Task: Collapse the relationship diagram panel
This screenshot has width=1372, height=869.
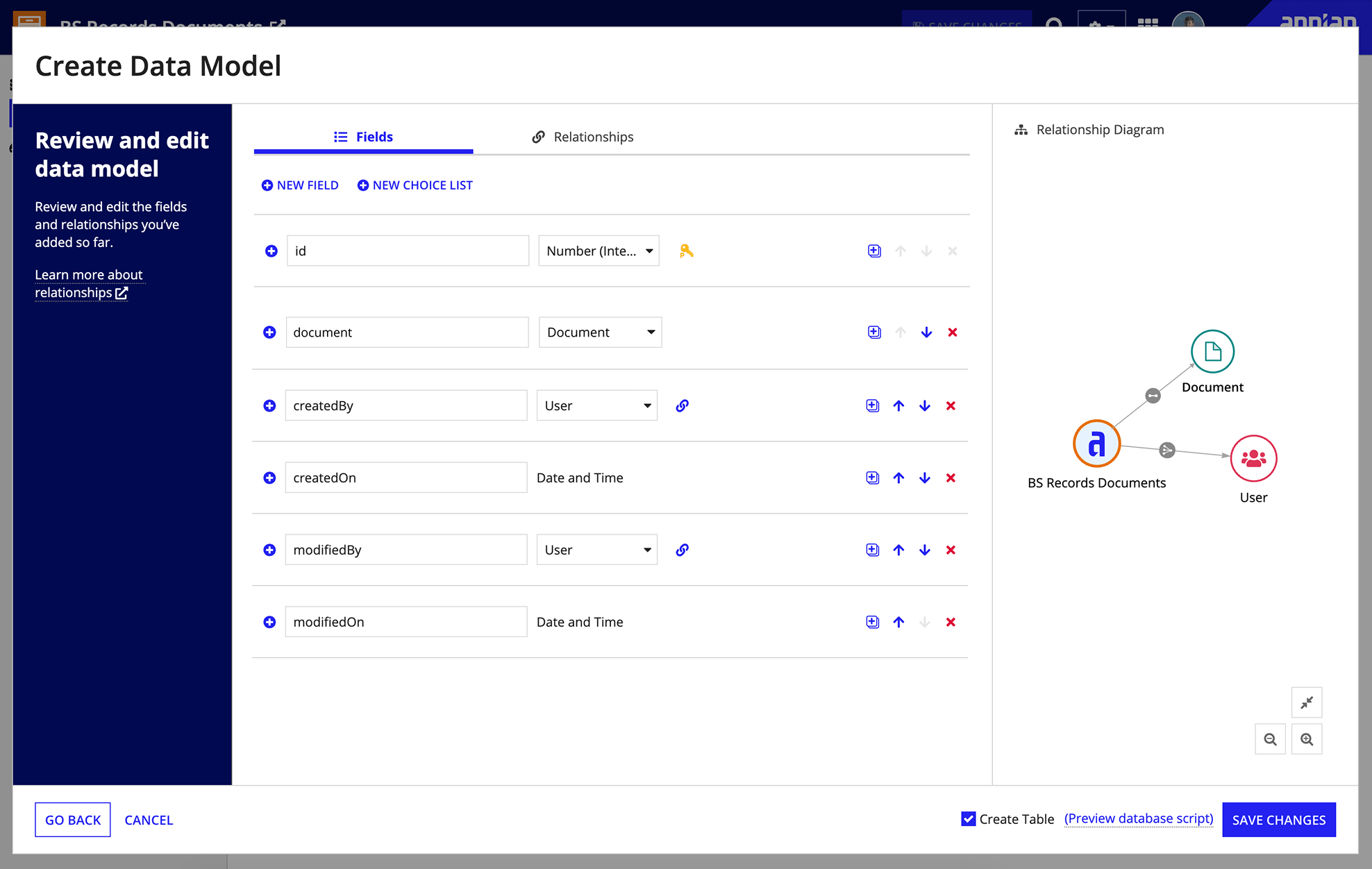Action: [x=1306, y=702]
